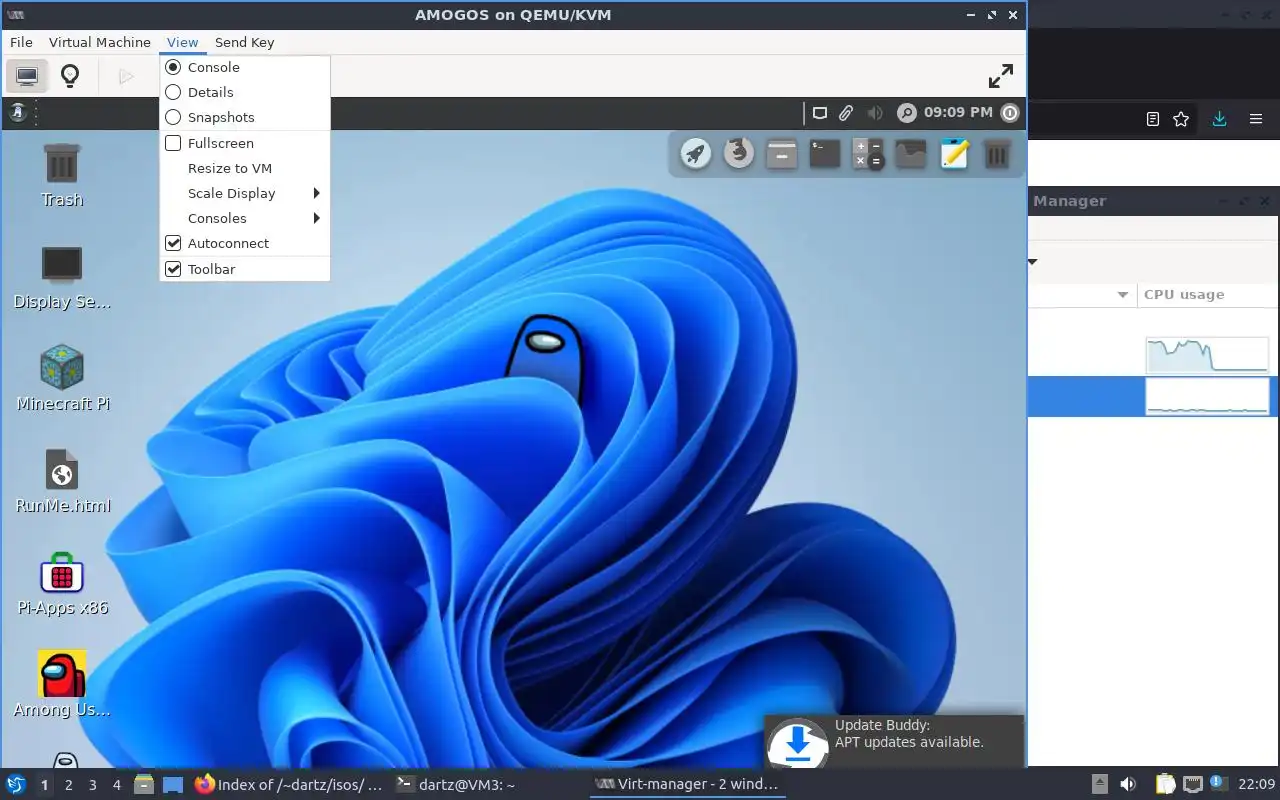1280x800 pixels.
Task: Bookmark page with Firefox star icon
Action: [x=1181, y=119]
